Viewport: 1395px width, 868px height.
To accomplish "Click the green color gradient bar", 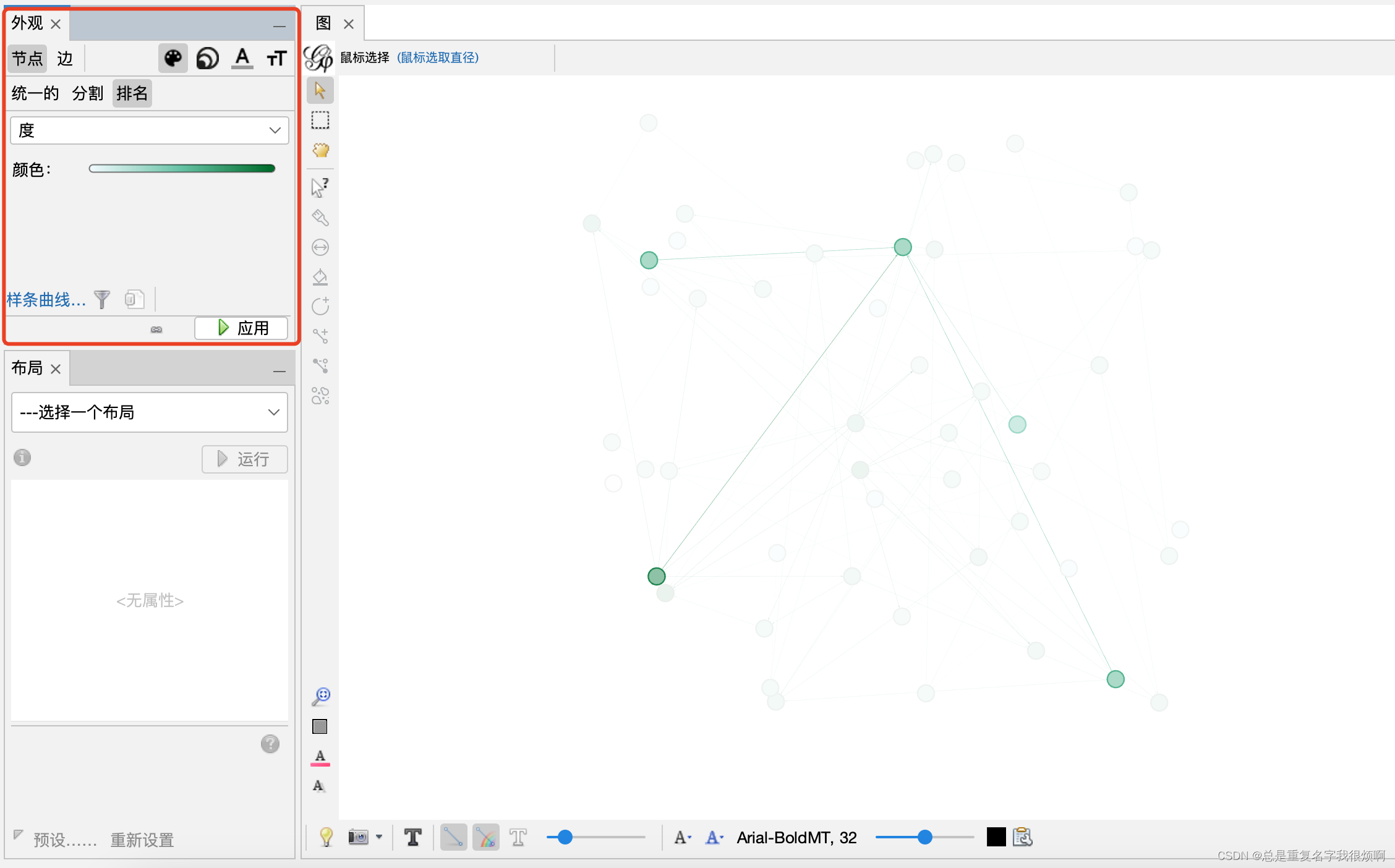I will (x=182, y=169).
